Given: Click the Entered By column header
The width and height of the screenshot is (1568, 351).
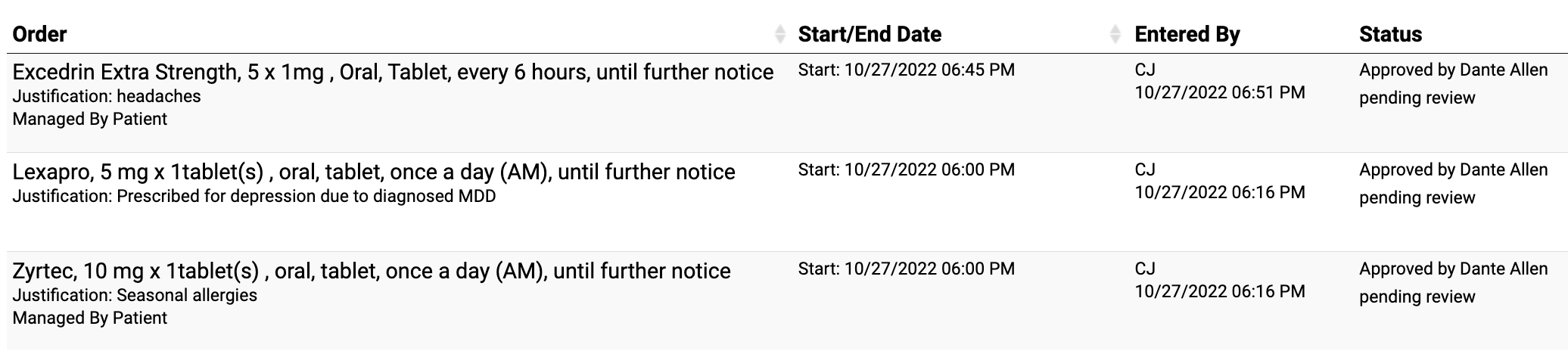Looking at the screenshot, I should coord(1187,34).
